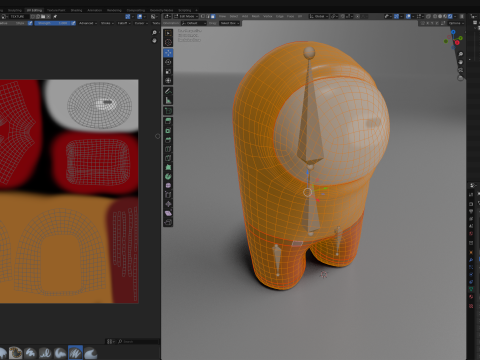Click the navigation gizmo's blue Z axis

tap(453, 32)
